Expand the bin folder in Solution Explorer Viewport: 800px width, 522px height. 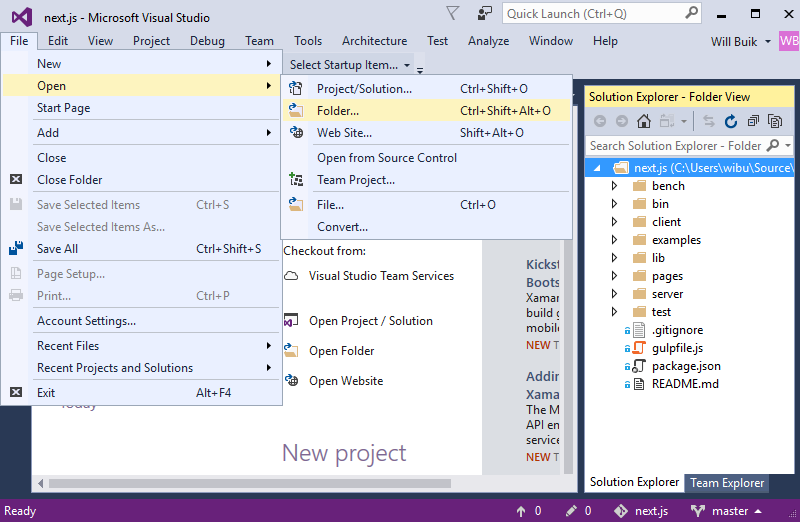(614, 204)
